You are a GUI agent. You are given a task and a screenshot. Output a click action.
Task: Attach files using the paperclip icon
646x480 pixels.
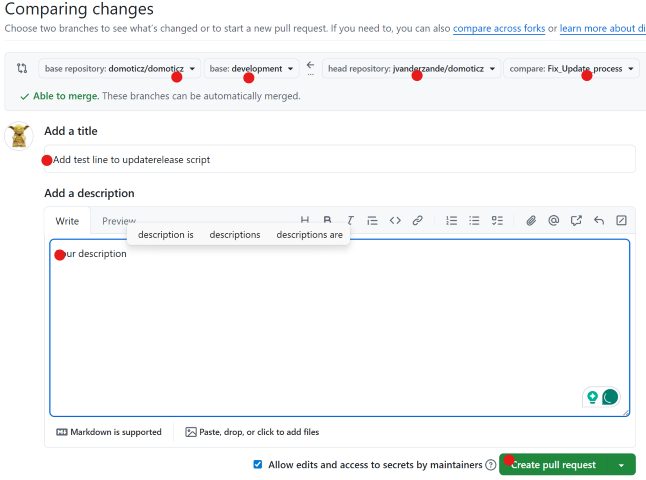531,221
